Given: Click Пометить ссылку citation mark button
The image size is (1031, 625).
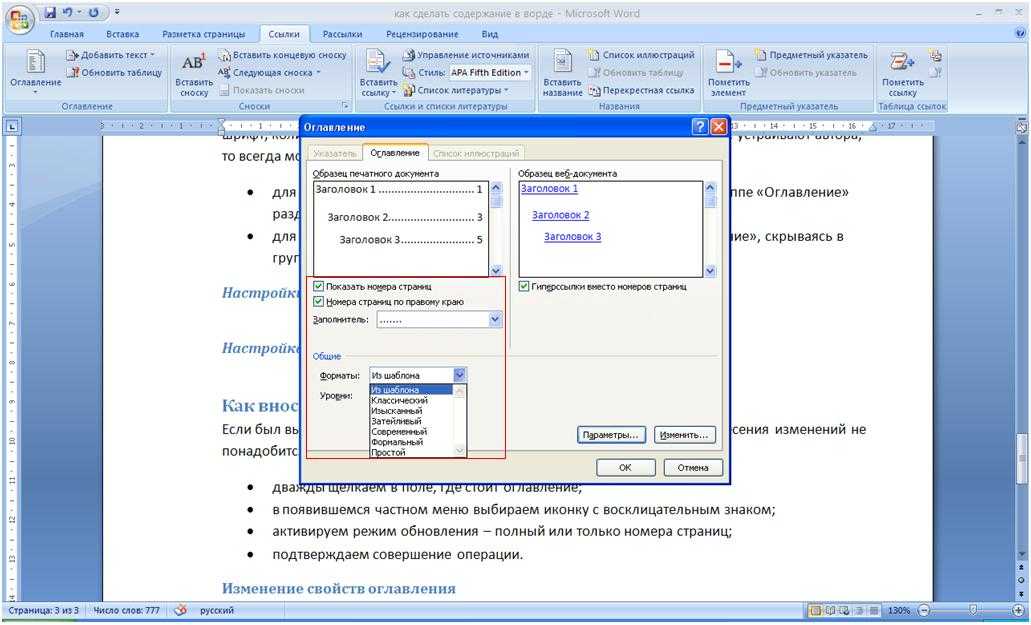Looking at the screenshot, I should (x=903, y=74).
